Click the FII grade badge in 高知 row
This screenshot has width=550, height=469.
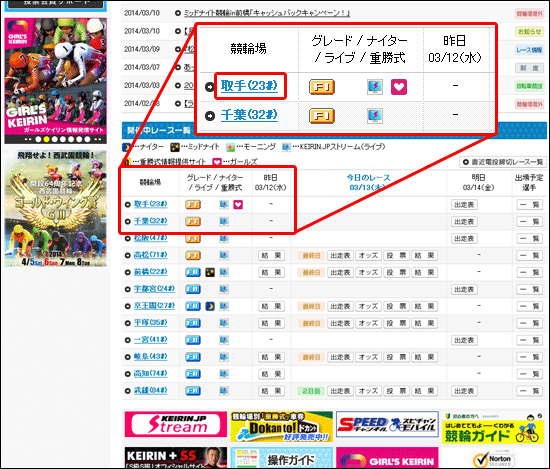pyautogui.click(x=193, y=374)
